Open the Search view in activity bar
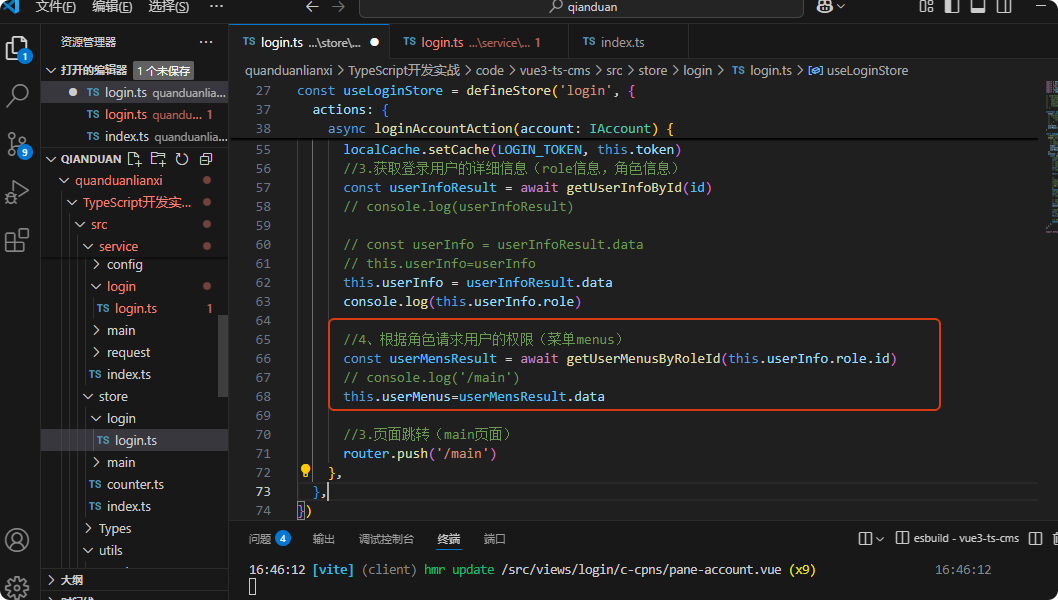This screenshot has width=1058, height=600. (x=17, y=96)
